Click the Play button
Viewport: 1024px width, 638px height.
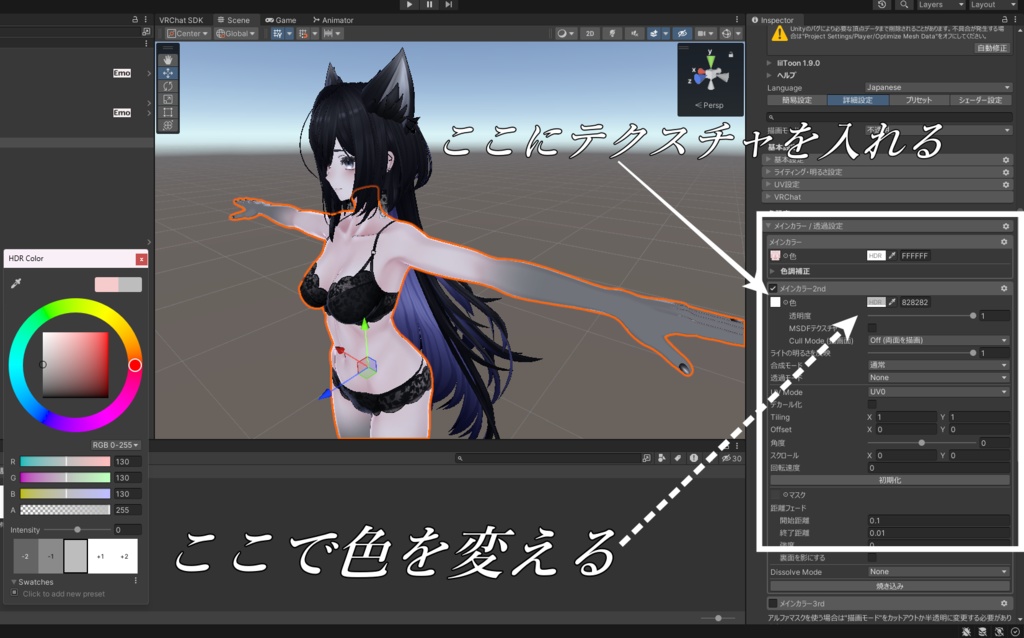click(409, 5)
